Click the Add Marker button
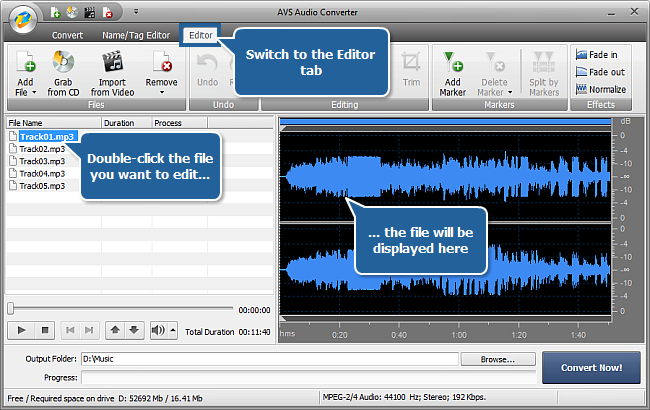650x410 pixels. tap(453, 73)
